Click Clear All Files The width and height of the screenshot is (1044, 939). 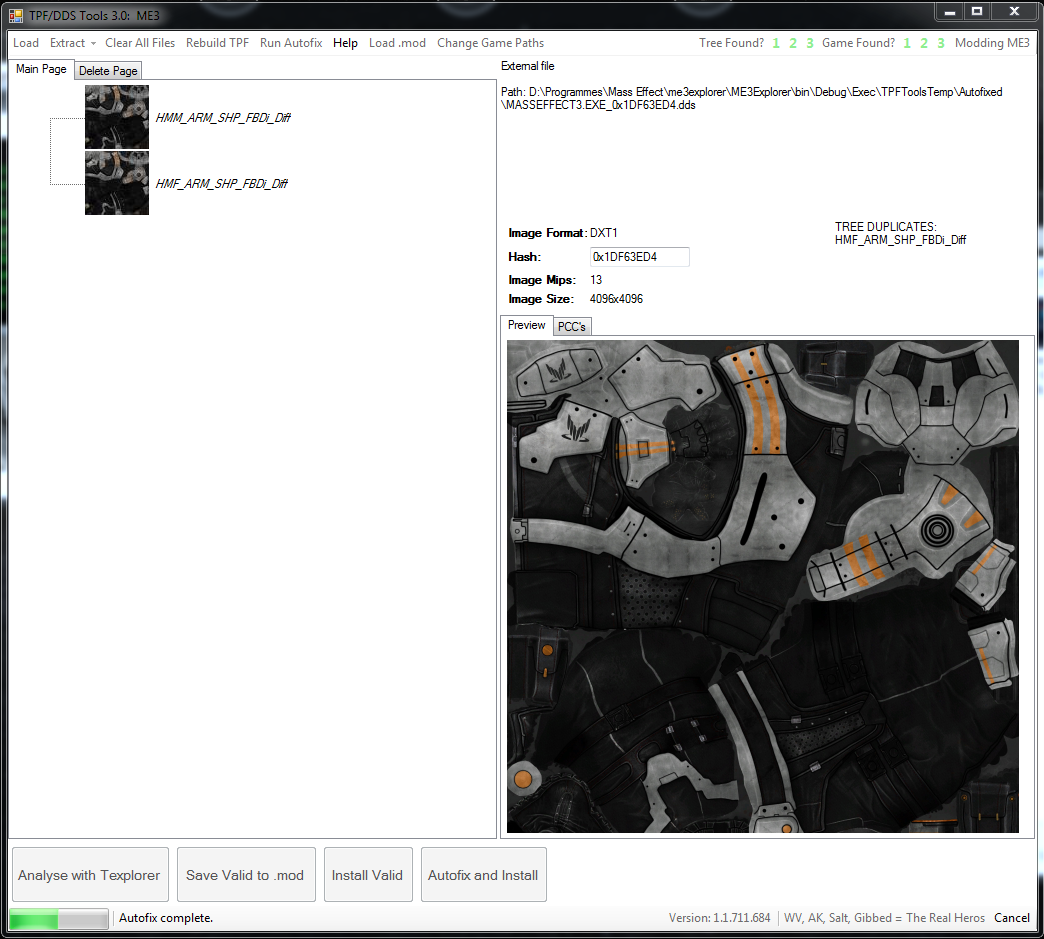tap(140, 43)
